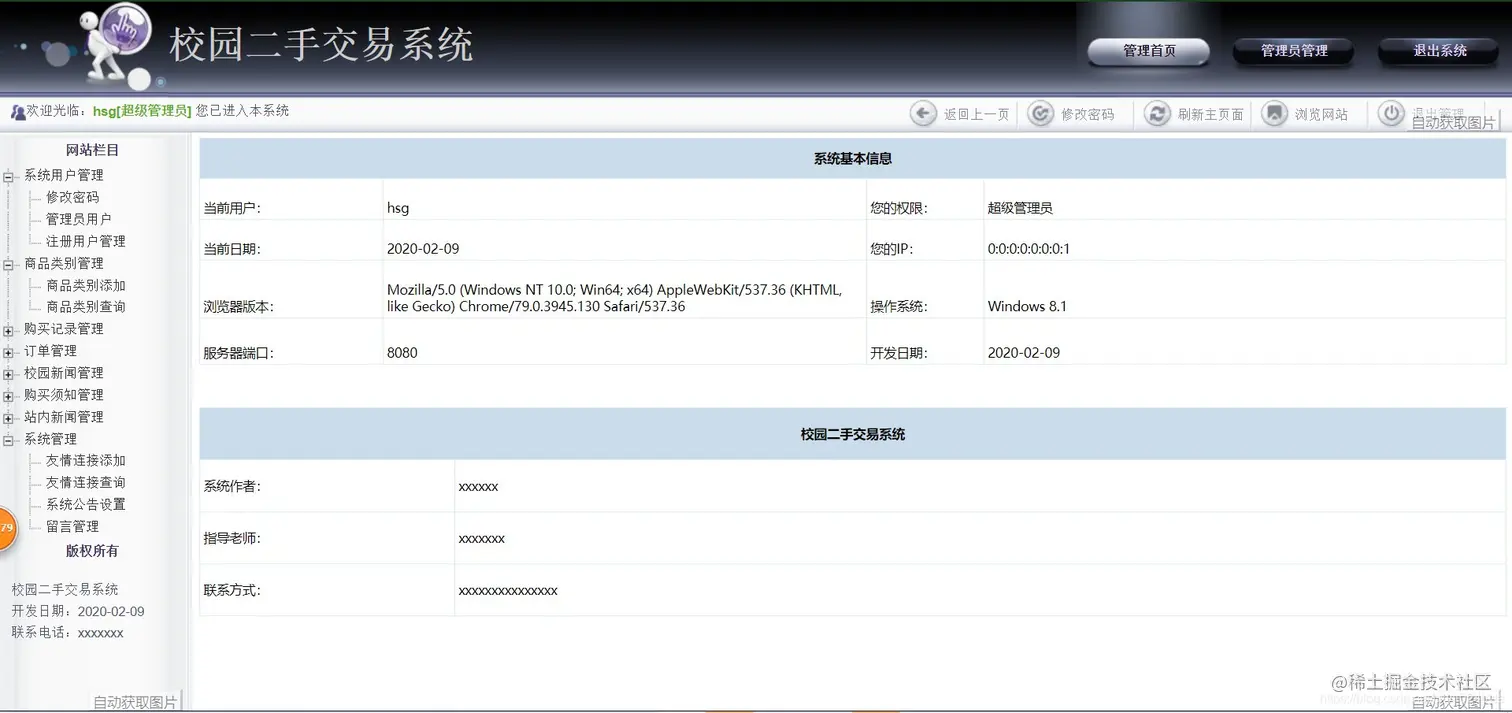
Task: Click the orange circular badge at left edge
Action: (x=6, y=527)
